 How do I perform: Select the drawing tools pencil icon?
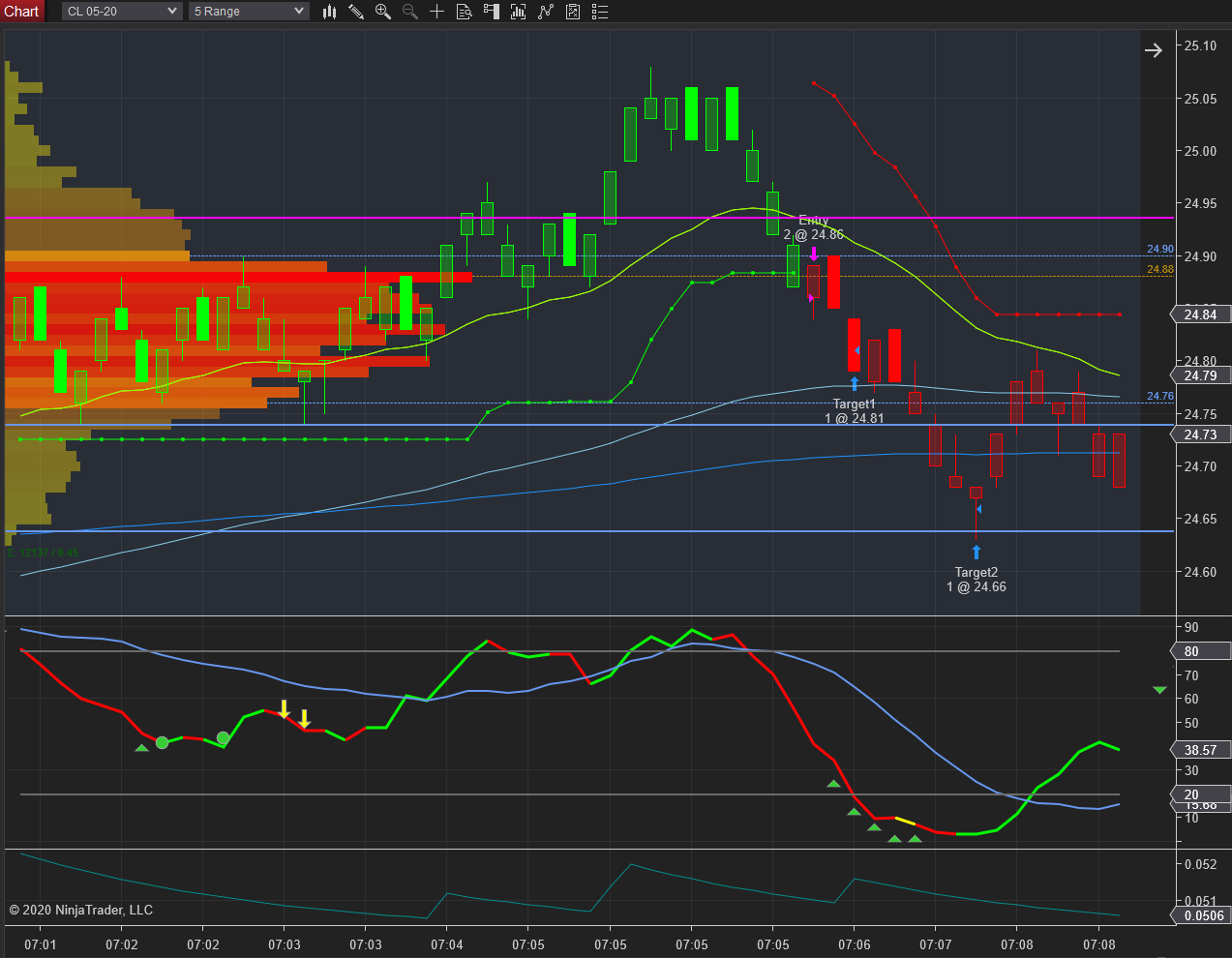click(x=356, y=12)
